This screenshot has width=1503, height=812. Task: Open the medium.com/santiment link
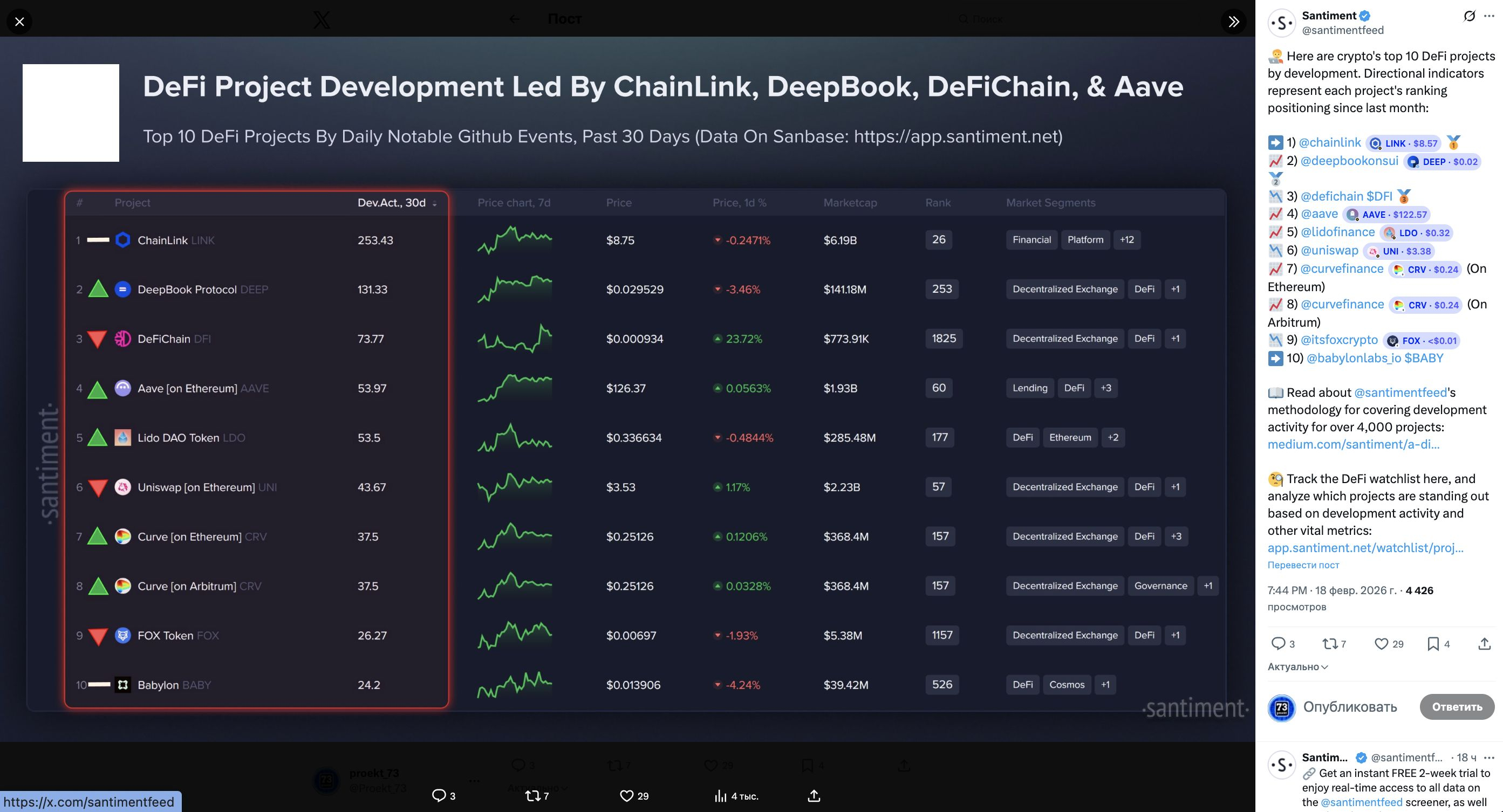click(x=1353, y=444)
